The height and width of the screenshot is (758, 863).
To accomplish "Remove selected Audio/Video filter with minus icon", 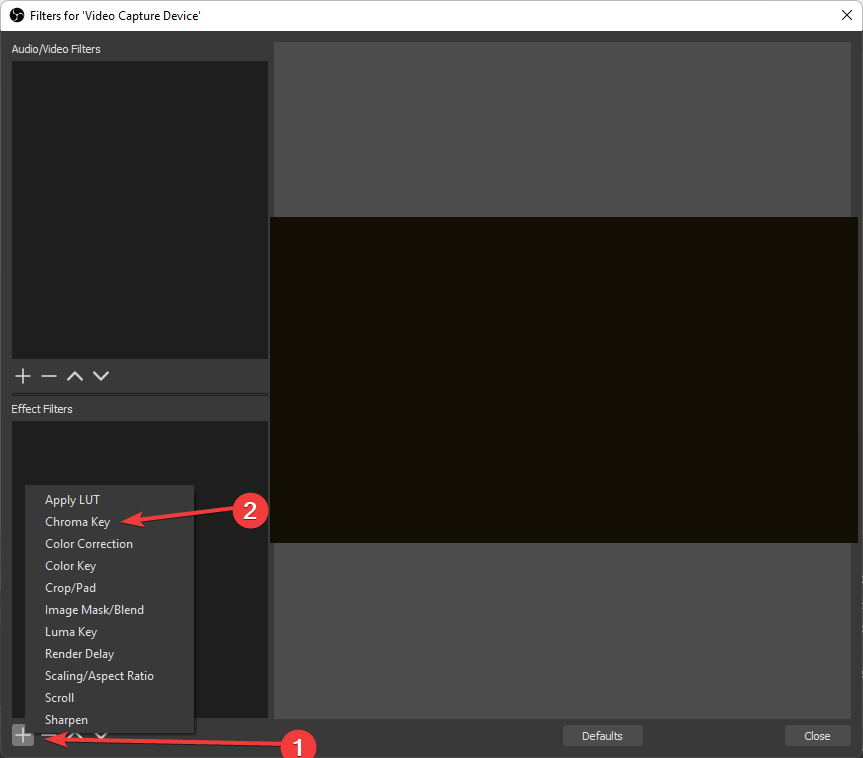I will coord(49,376).
